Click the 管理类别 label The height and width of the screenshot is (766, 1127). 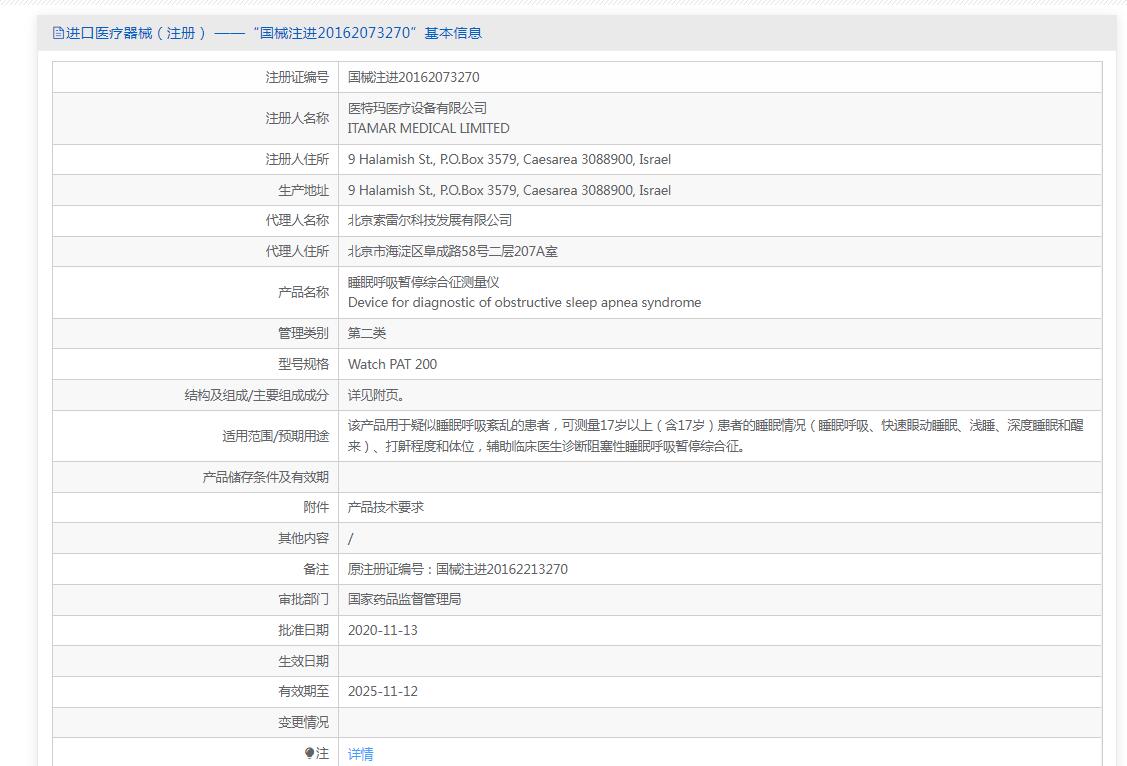click(303, 333)
